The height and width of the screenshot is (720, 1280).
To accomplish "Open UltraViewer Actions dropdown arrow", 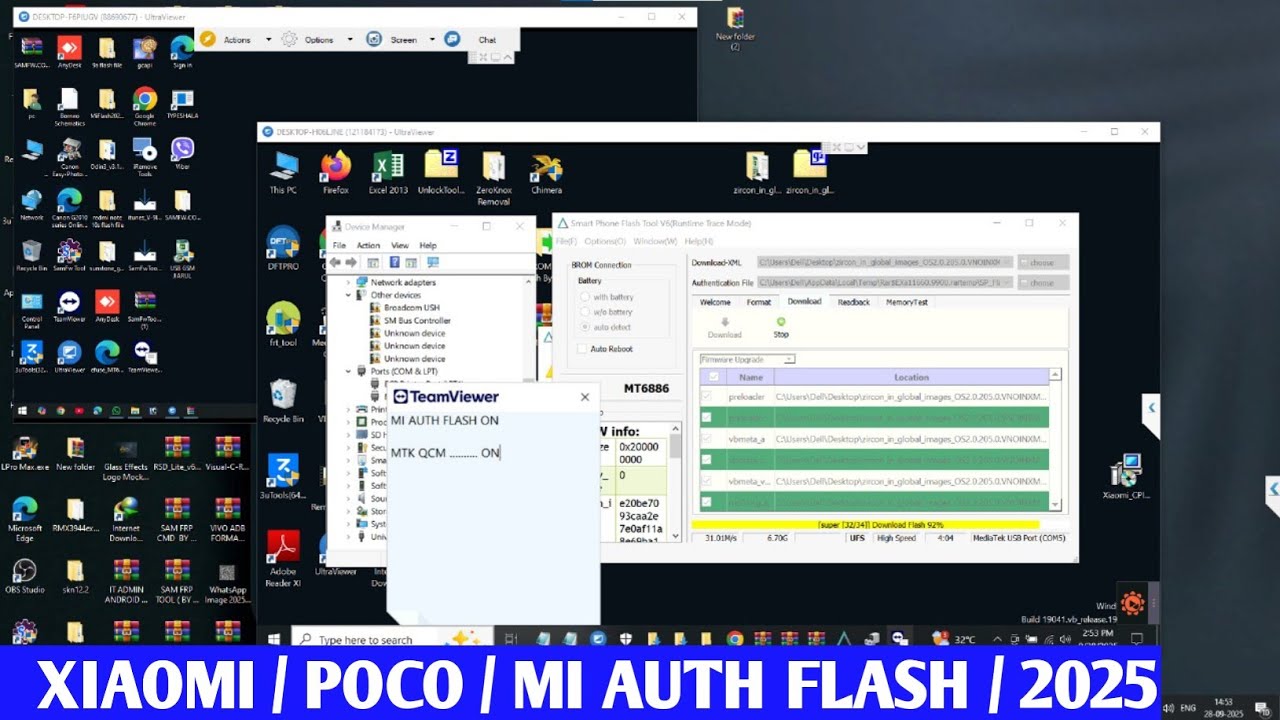I will tap(268, 40).
